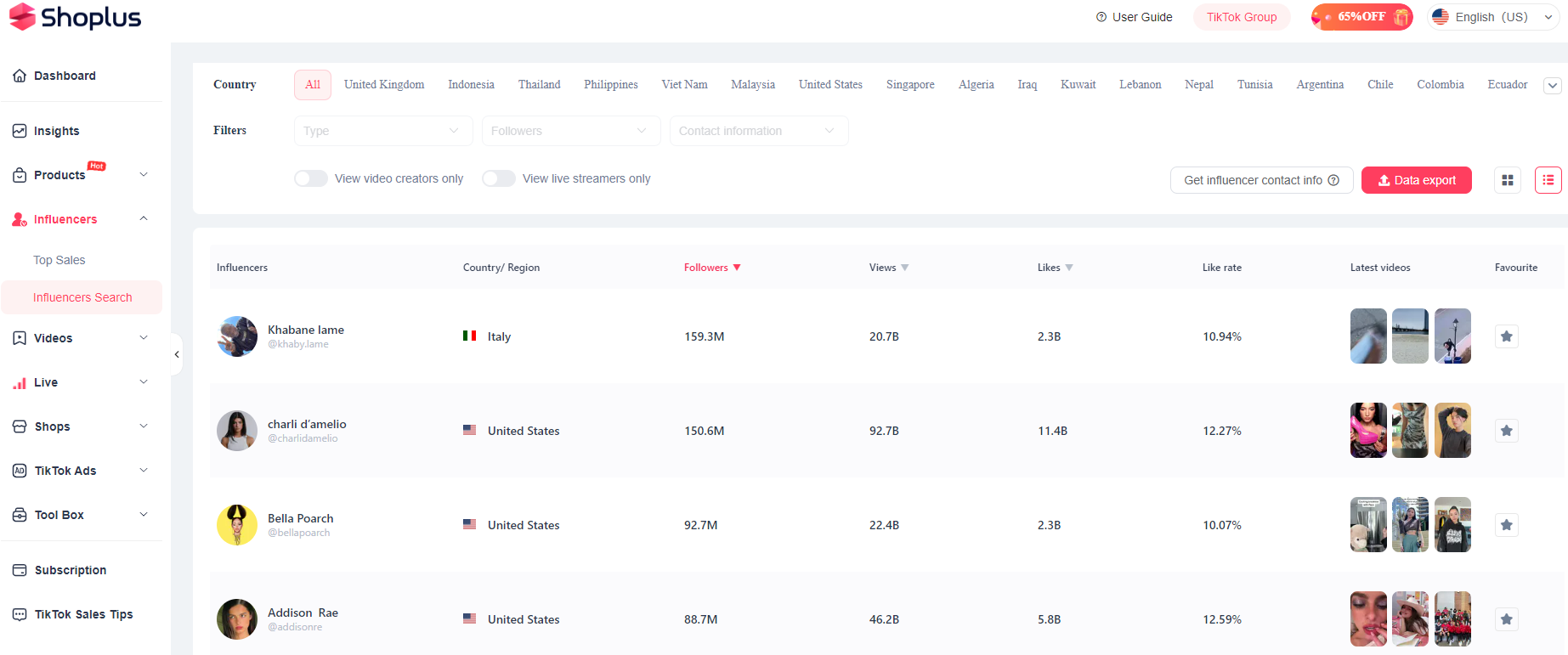The image size is (1568, 655).
Task: Favourite Bella Poarch with star
Action: pyautogui.click(x=1507, y=525)
